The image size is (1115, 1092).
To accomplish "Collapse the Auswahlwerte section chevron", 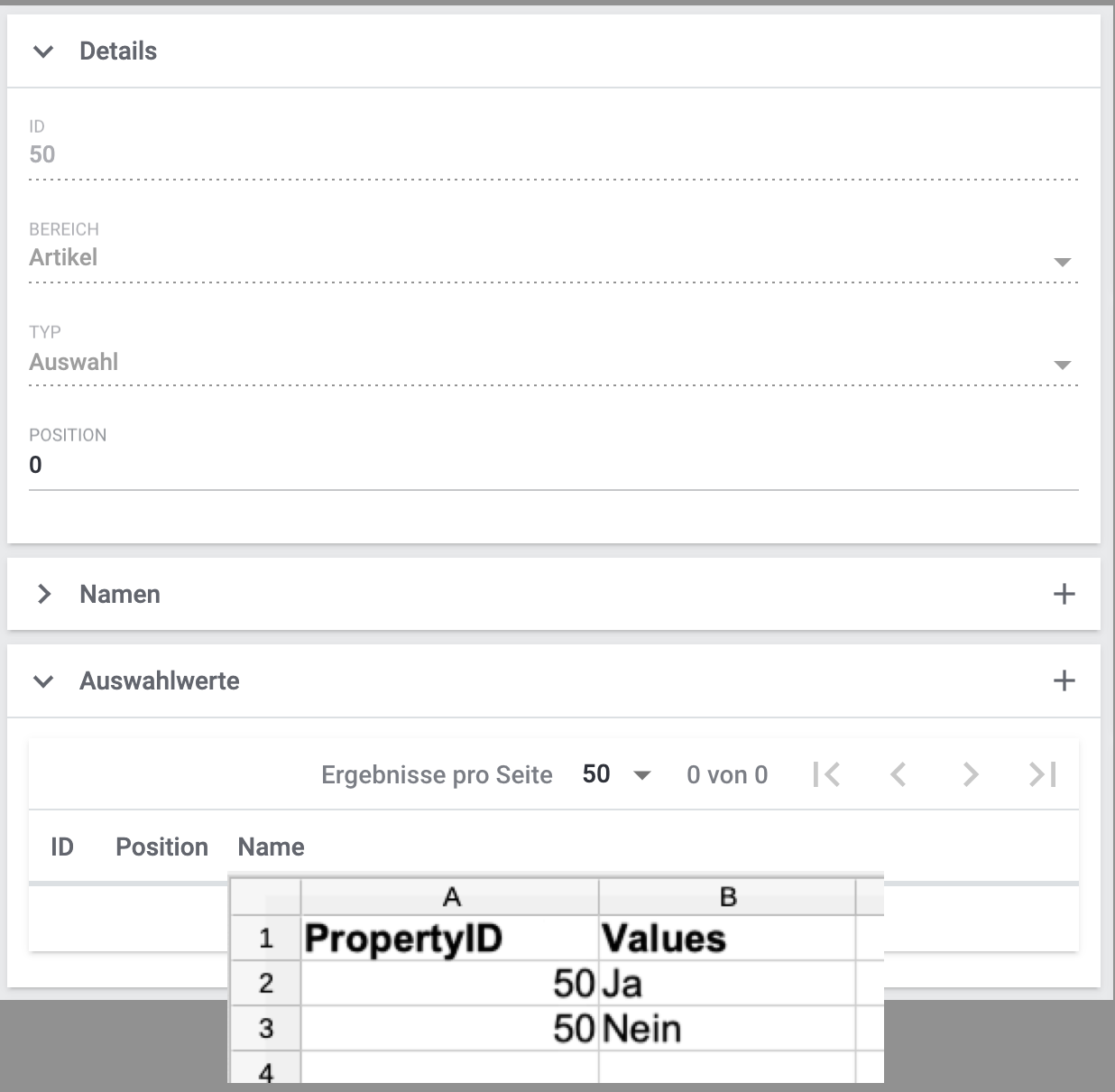I will coord(43,681).
